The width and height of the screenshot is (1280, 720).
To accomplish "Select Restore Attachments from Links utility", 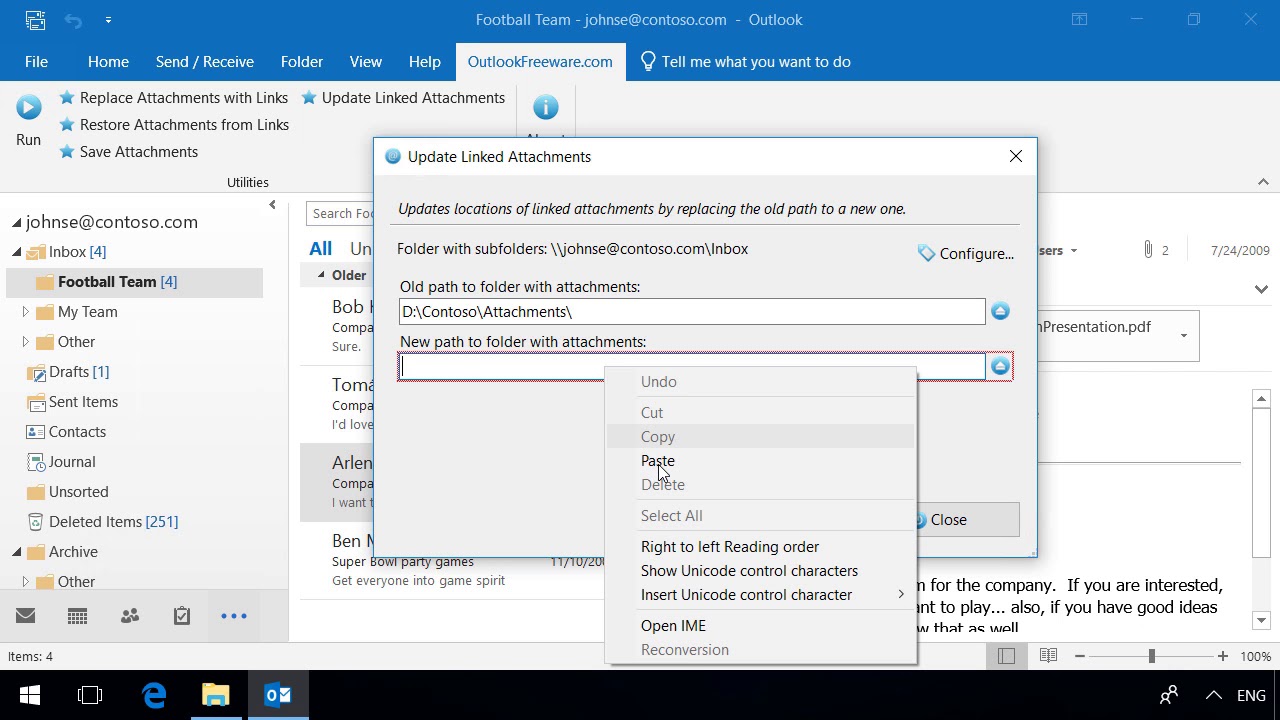I will [x=174, y=125].
